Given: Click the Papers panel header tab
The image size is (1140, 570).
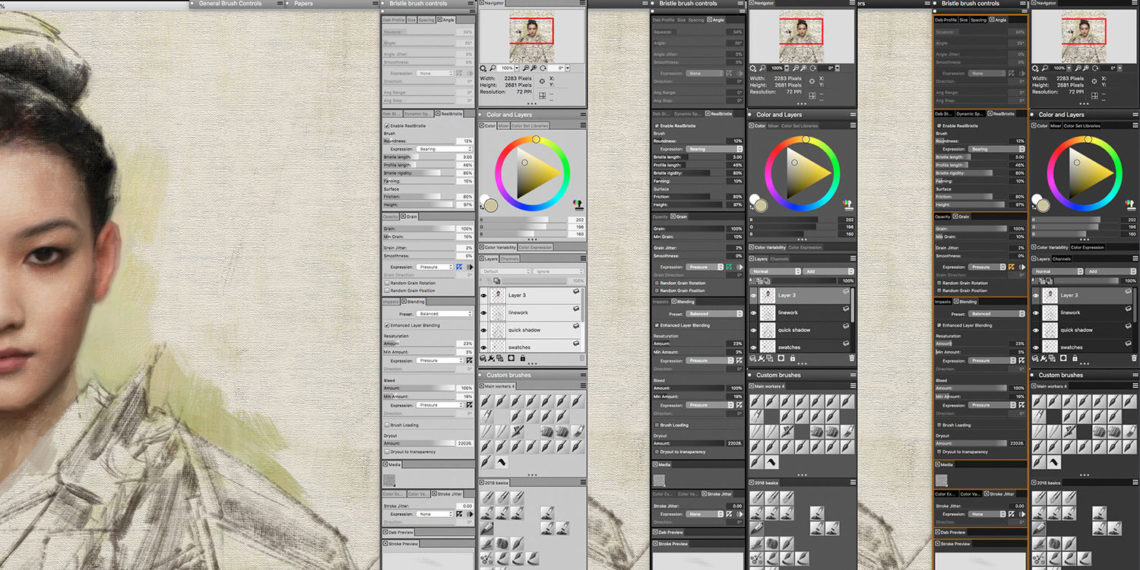Looking at the screenshot, I should [x=304, y=4].
